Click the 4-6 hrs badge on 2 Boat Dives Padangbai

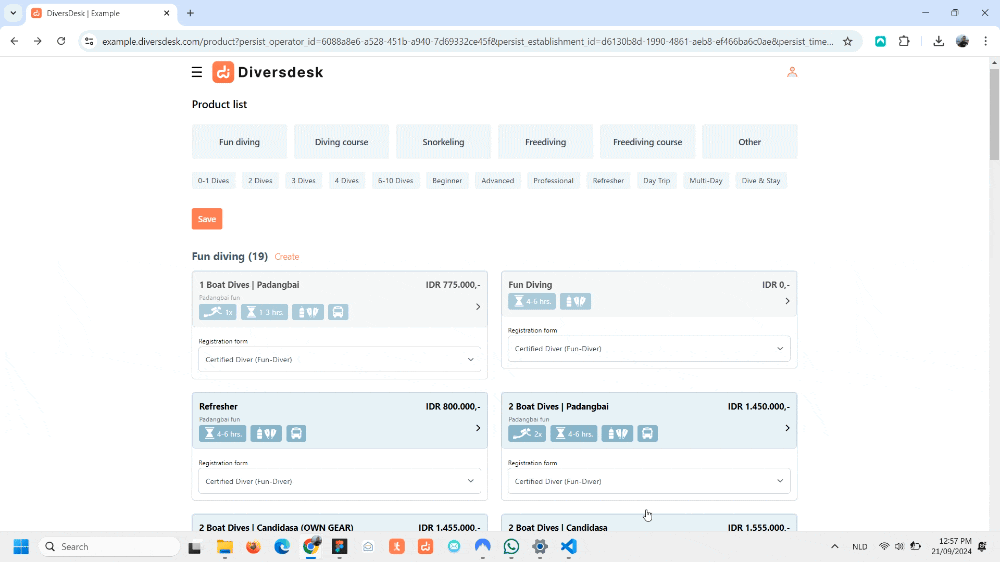573,434
